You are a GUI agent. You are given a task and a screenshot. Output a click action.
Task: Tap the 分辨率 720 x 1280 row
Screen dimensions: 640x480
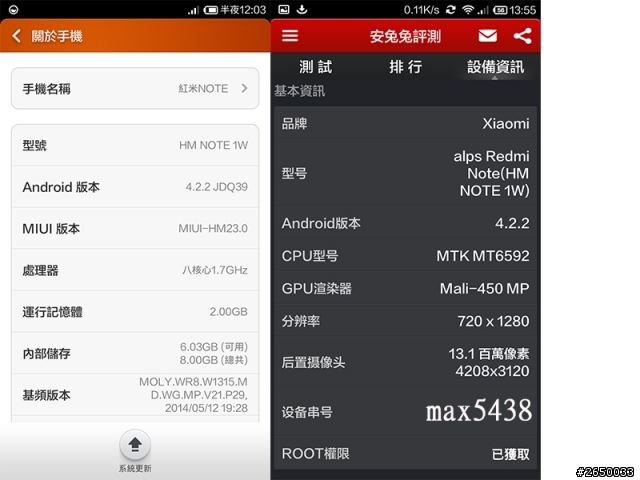[405, 321]
